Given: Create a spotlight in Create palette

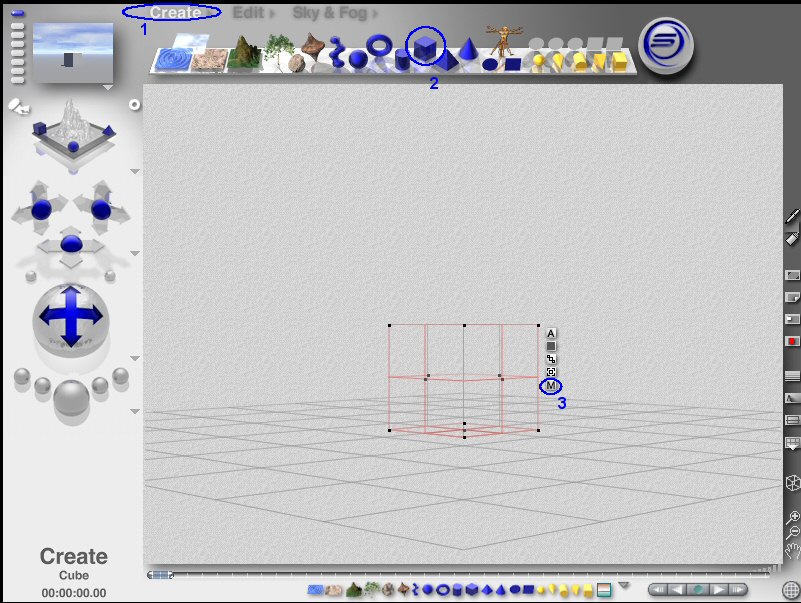Looking at the screenshot, I should coord(558,62).
